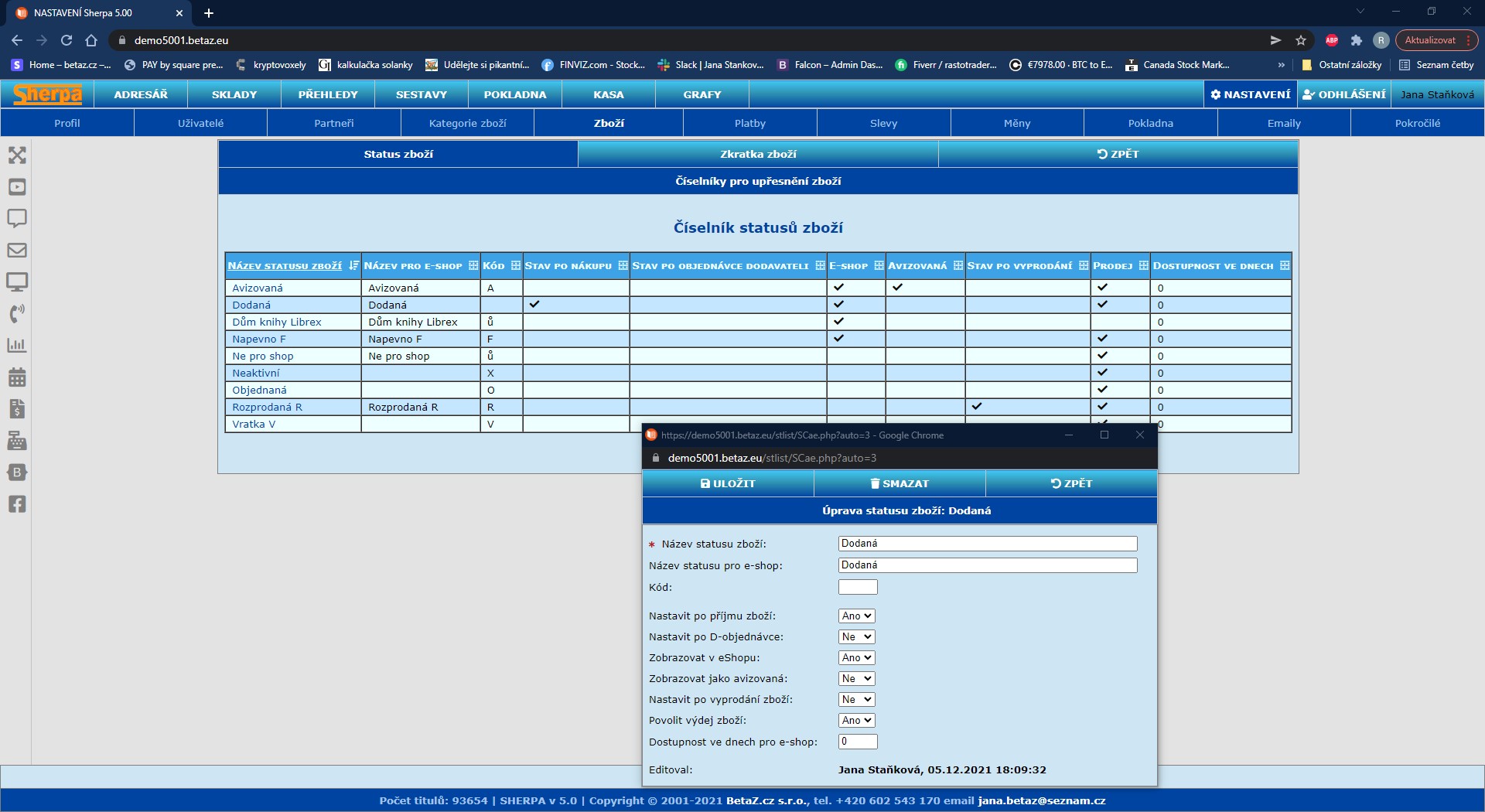Expand the 'Nastavit po příjmu zboží' dropdown
Screen dimensions: 1485x812
pos(856,616)
